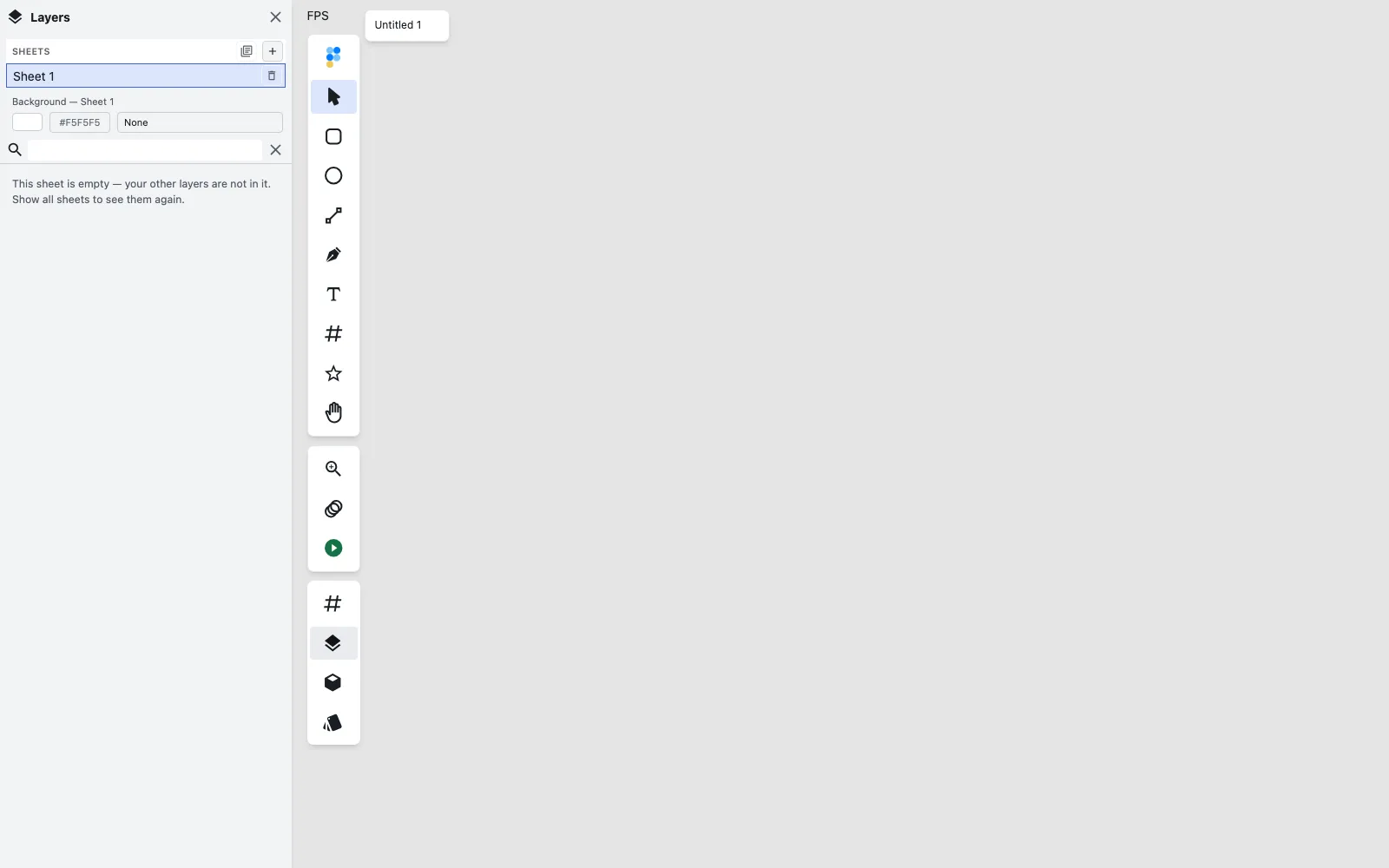Screen dimensions: 1389x868
Task: Activate the zoom magnifier tool
Action: pyautogui.click(x=333, y=469)
